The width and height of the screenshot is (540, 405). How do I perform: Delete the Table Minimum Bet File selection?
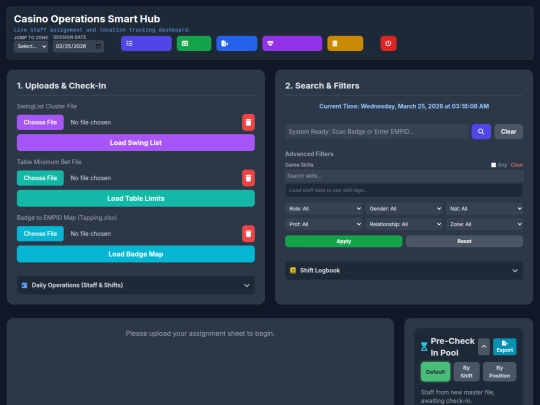(248, 178)
